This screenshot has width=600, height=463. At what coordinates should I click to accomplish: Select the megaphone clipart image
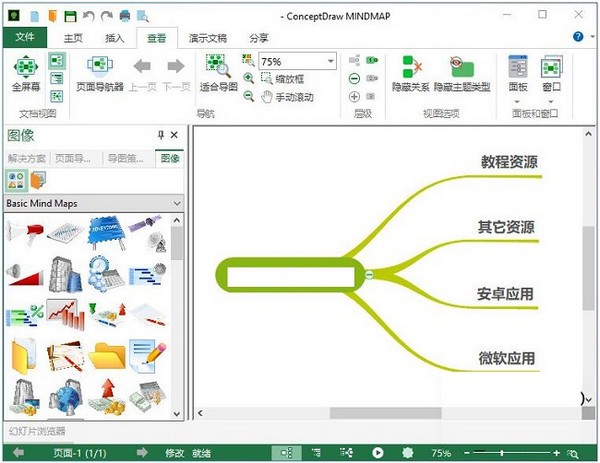click(24, 236)
